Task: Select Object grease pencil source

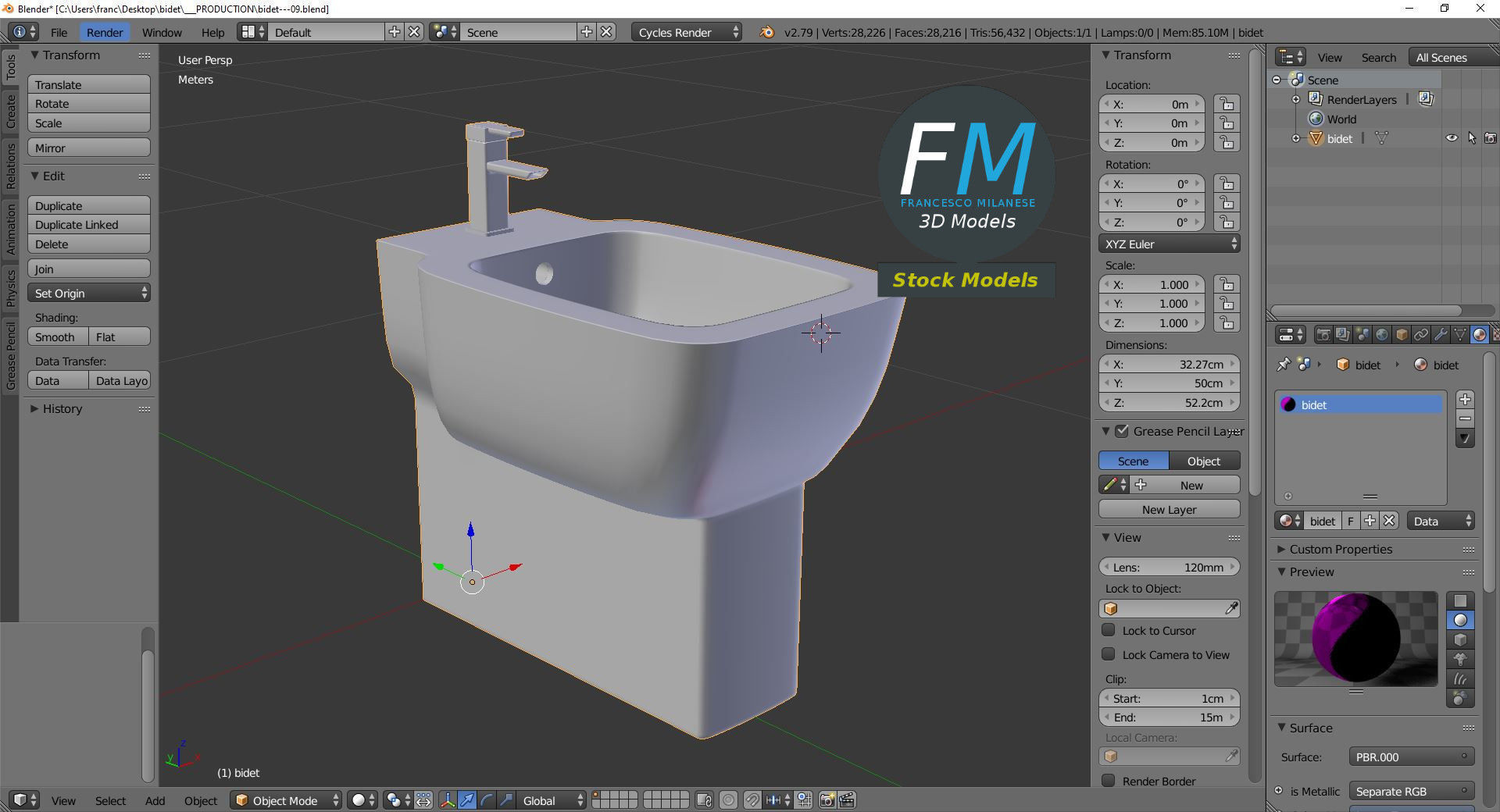Action: [x=1205, y=461]
